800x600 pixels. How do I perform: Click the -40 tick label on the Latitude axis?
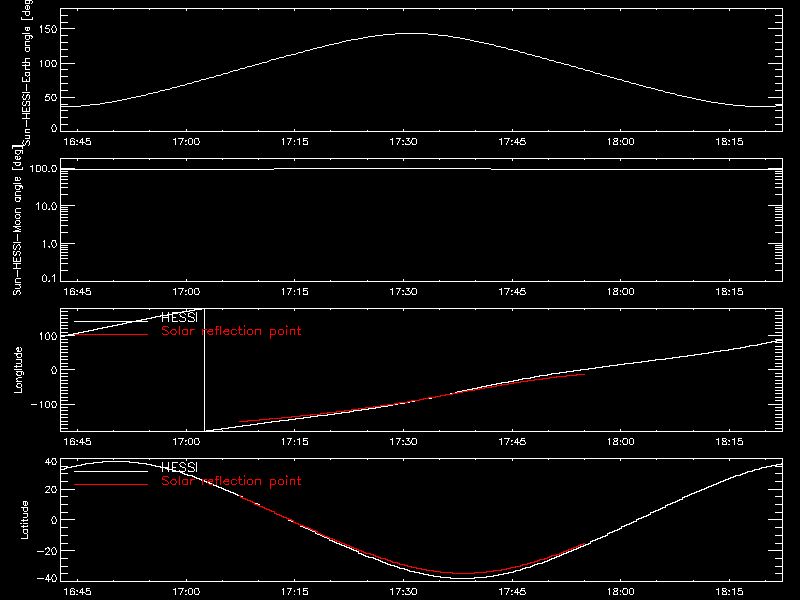click(47, 579)
